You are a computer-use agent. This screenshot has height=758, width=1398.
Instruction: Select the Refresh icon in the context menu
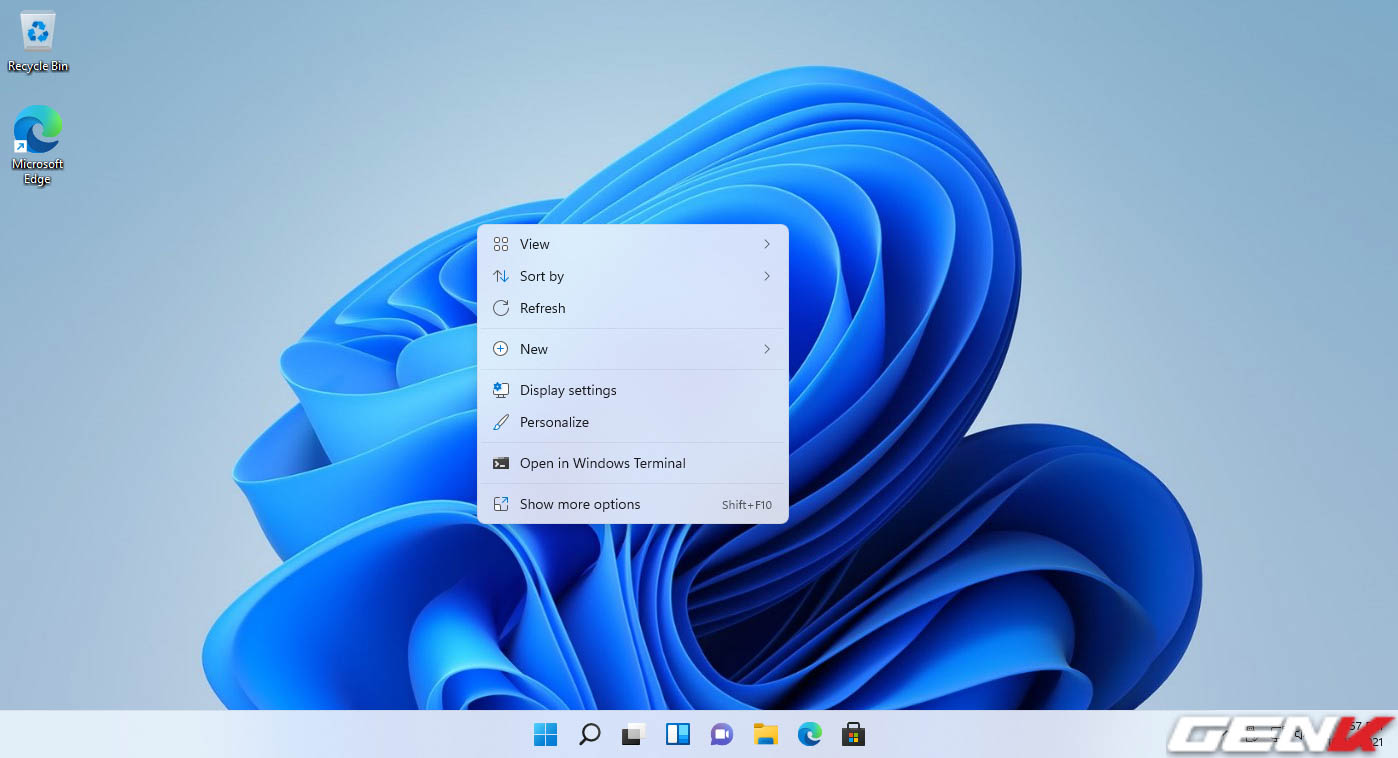click(501, 308)
